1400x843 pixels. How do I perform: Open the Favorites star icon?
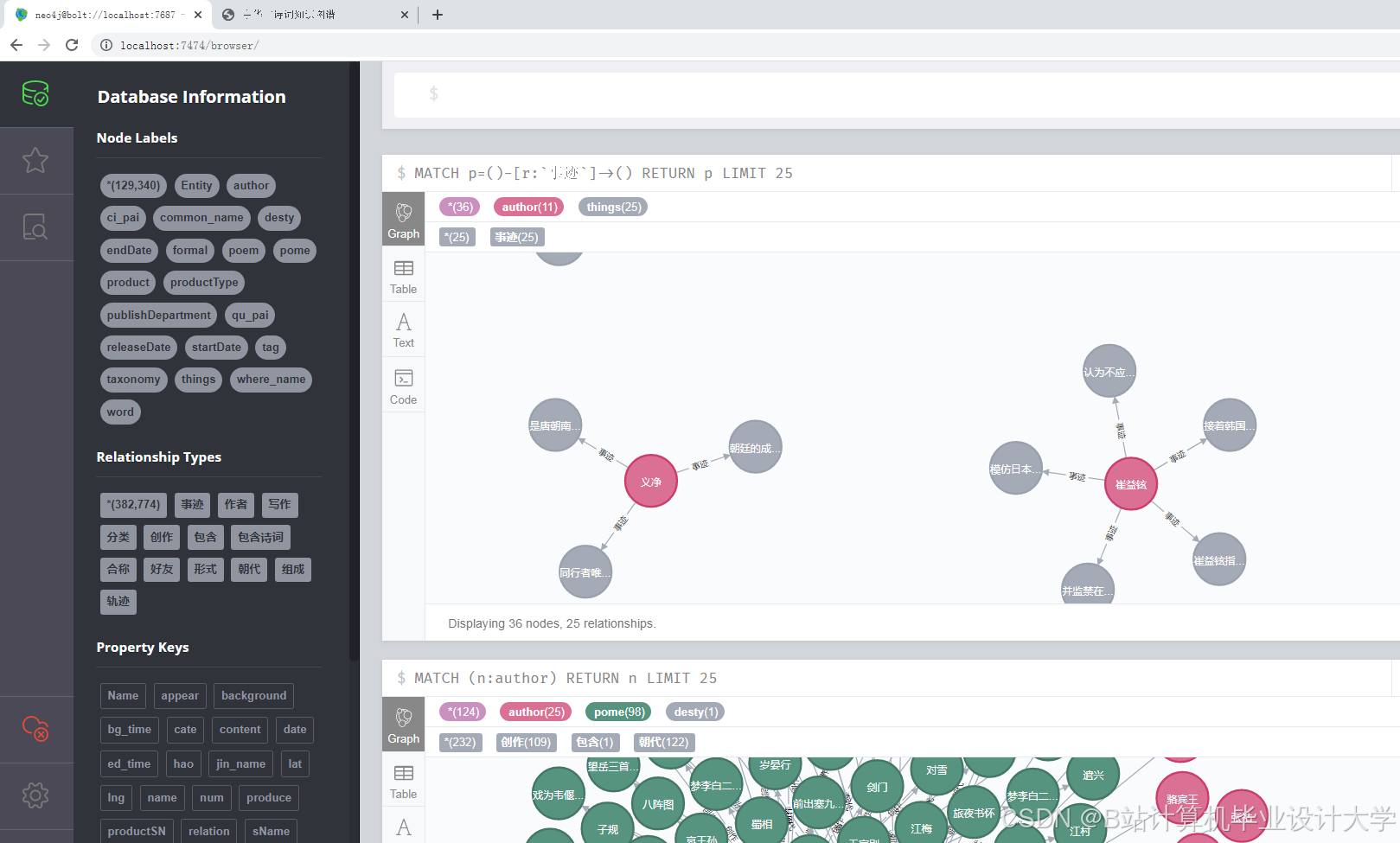(x=35, y=160)
